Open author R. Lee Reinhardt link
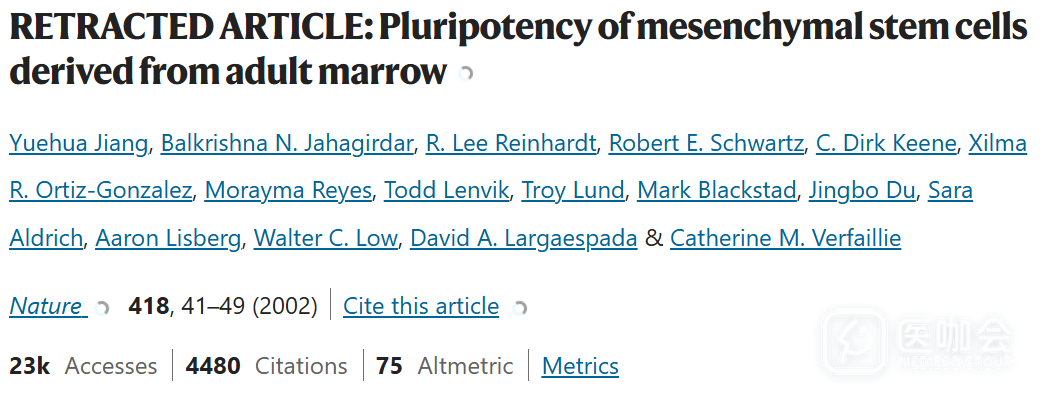Viewport: 1045px width, 399px height. tap(511, 143)
